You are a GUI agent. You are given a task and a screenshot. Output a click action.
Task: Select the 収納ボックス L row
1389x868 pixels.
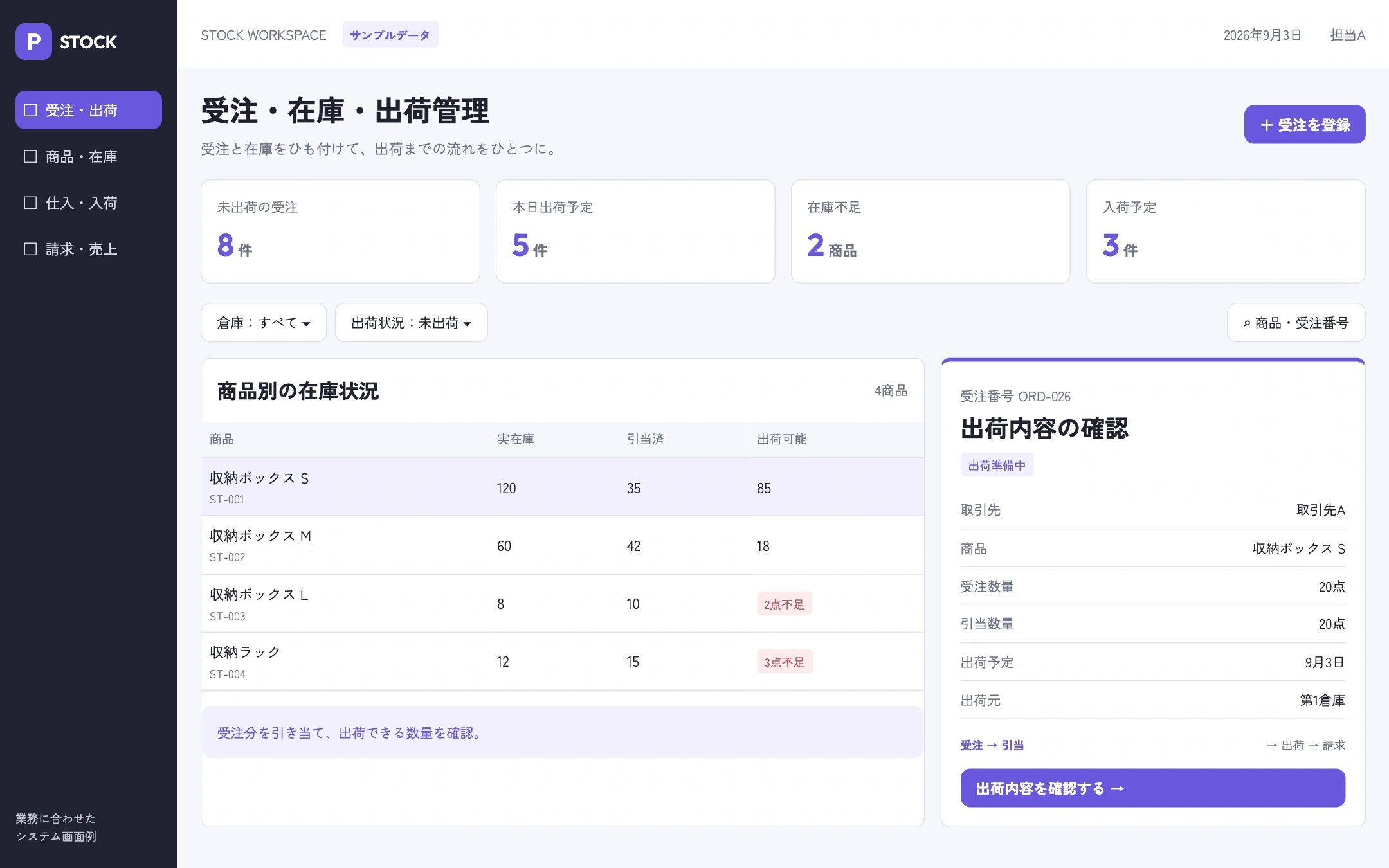pos(563,604)
